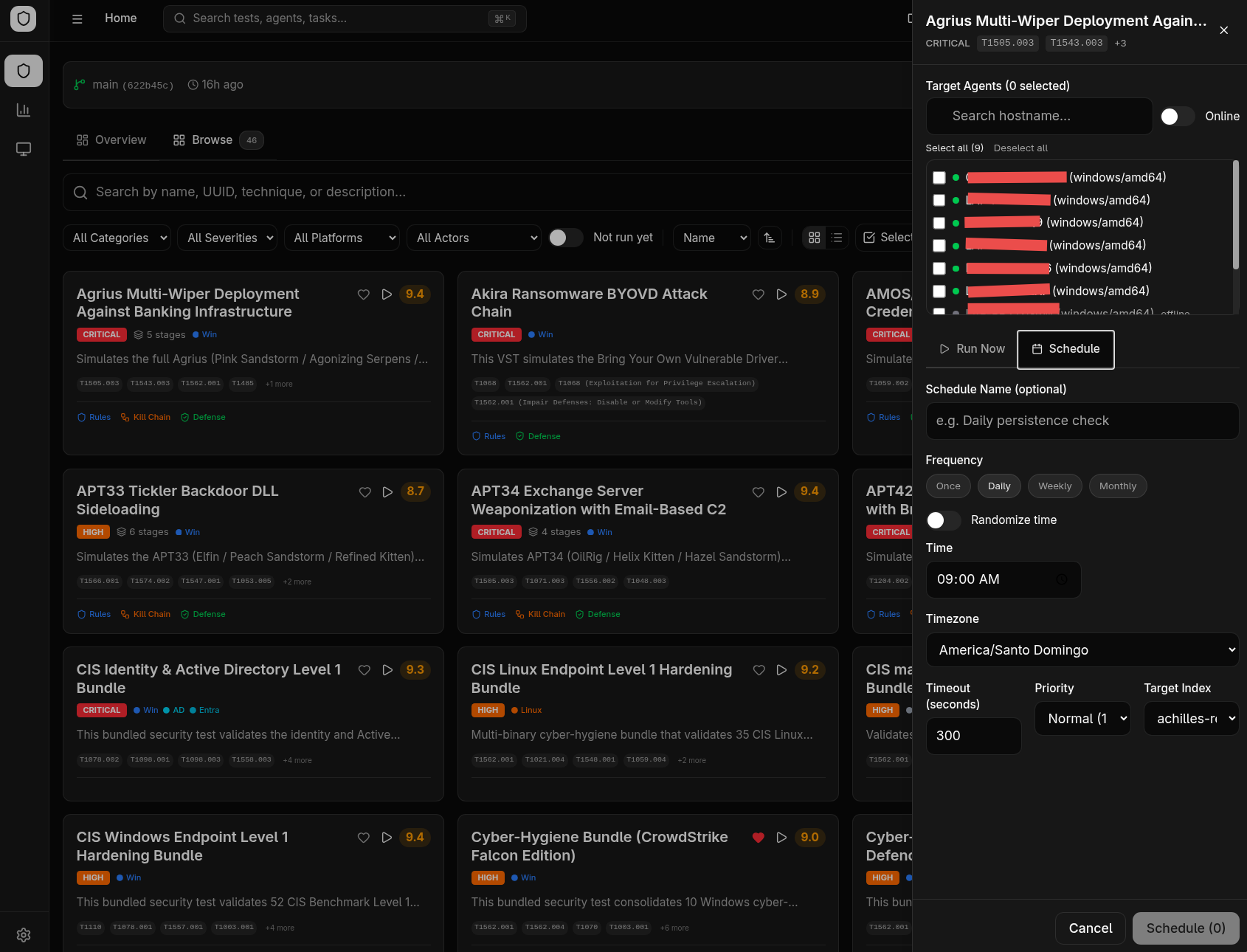Screen dimensions: 1247x952
Task: Click the 09:00 AM time field
Action: (x=1004, y=580)
